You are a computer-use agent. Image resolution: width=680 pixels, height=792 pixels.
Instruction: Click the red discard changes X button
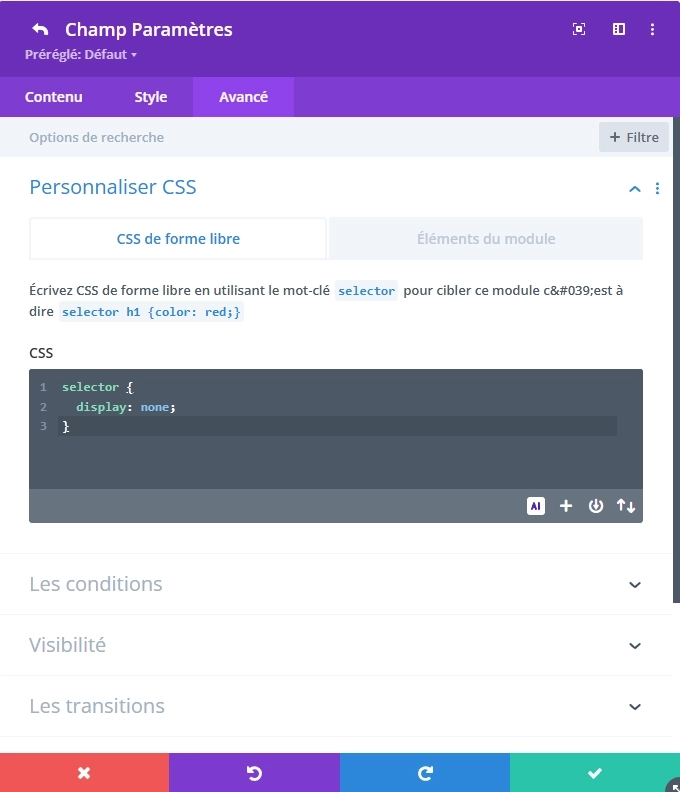(x=84, y=773)
